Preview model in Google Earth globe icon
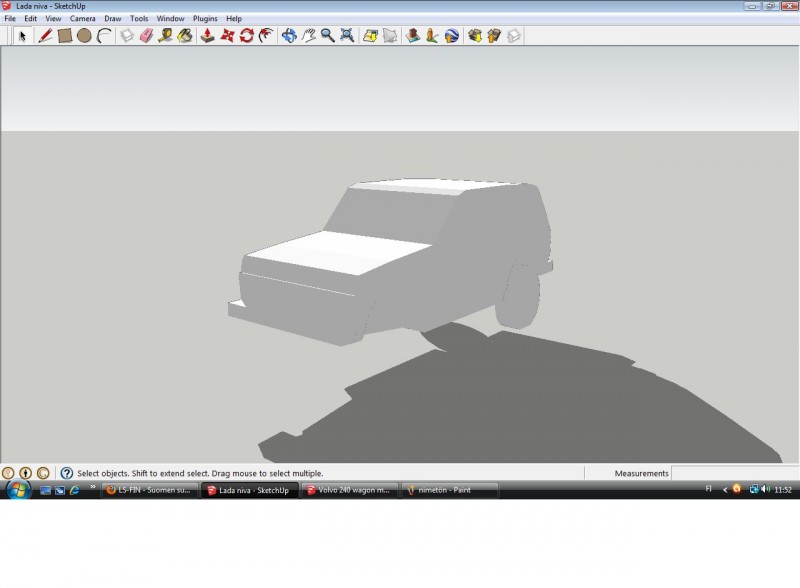 (452, 36)
